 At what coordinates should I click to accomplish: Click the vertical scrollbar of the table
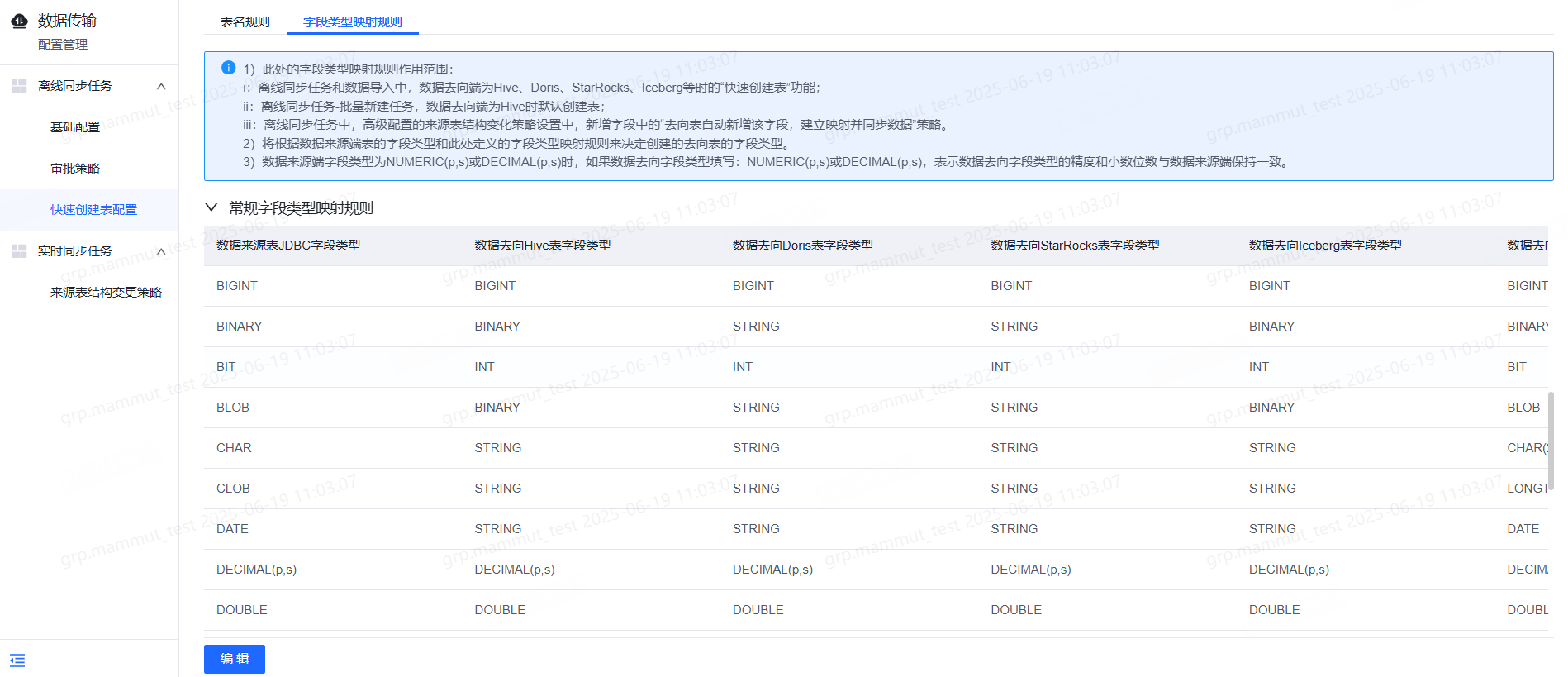coord(1551,440)
